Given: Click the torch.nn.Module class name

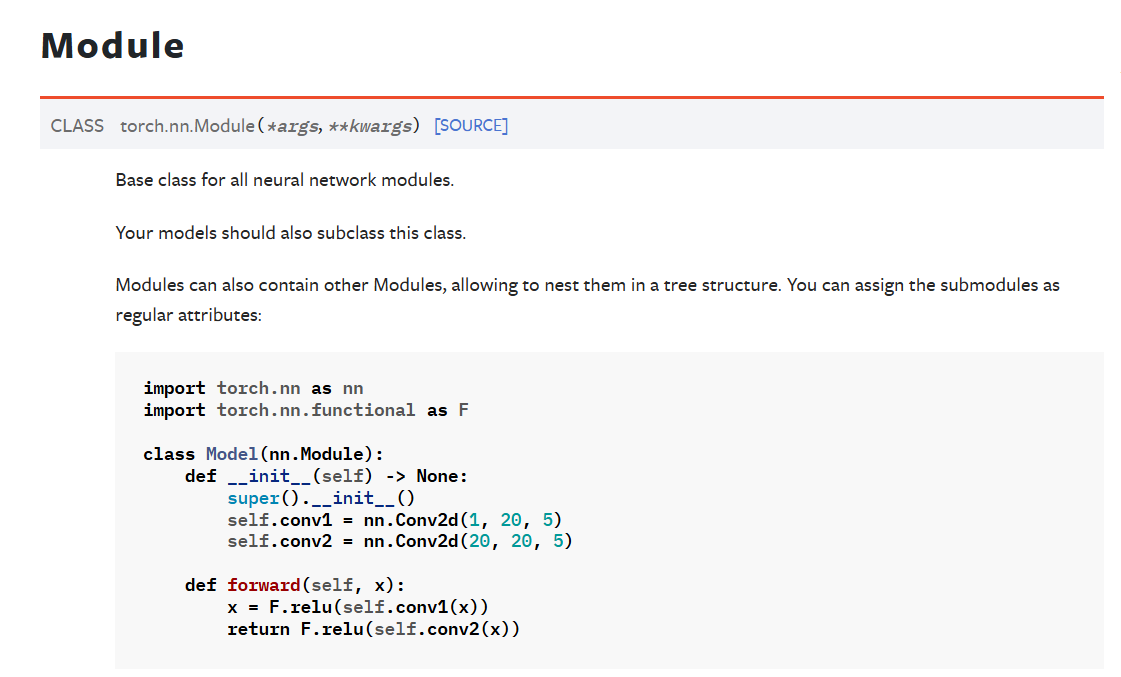Looking at the screenshot, I should [x=188, y=126].
